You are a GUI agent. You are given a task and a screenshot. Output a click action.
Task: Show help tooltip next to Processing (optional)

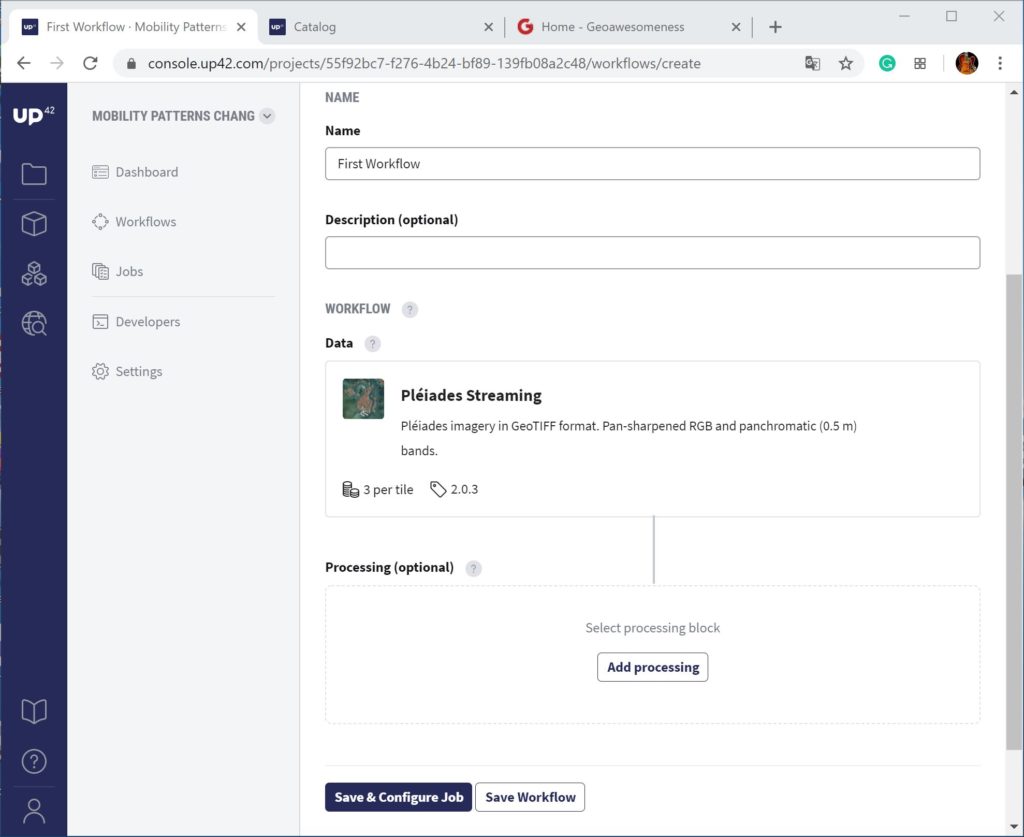(x=473, y=568)
